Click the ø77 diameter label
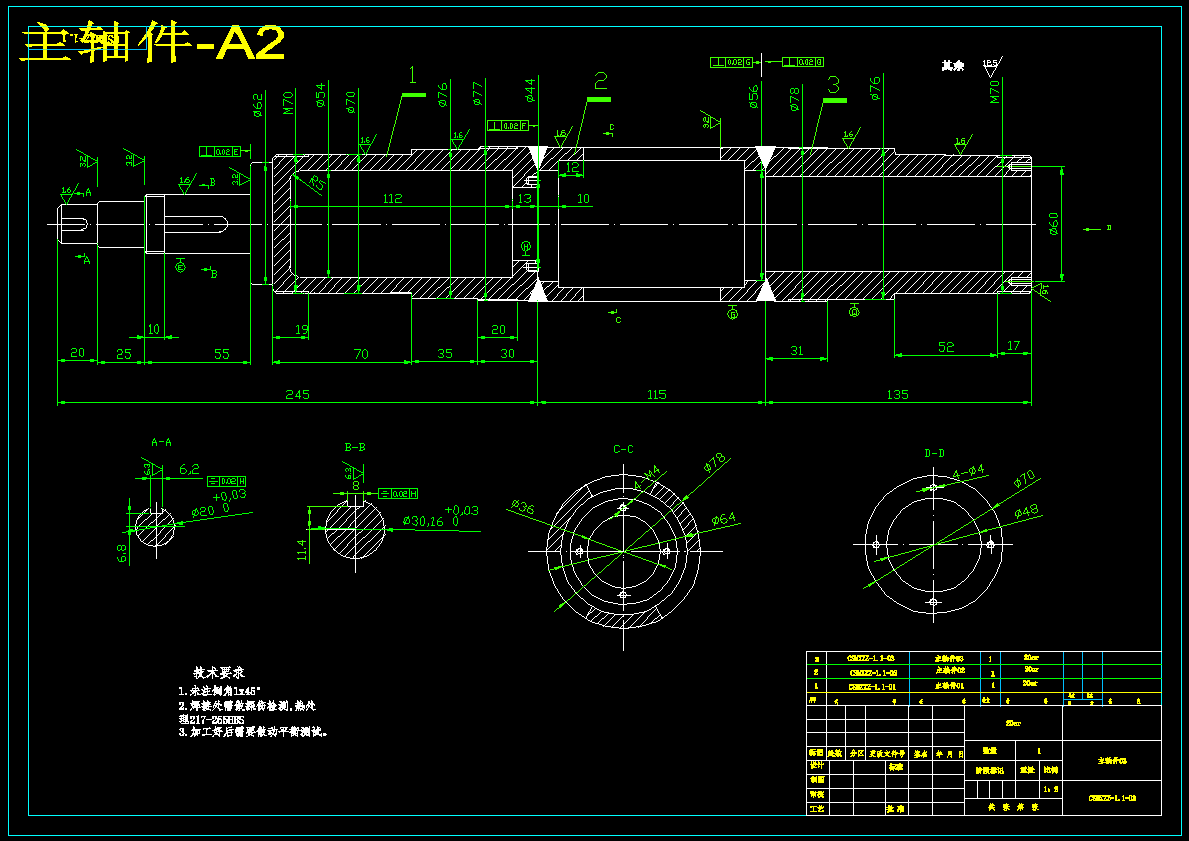 (477, 93)
